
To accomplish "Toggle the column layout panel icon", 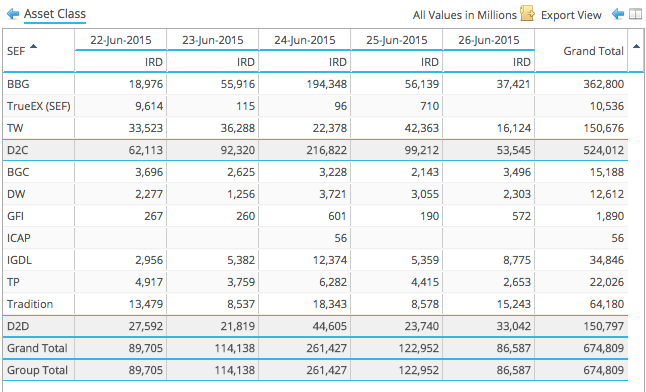I will [635, 14].
